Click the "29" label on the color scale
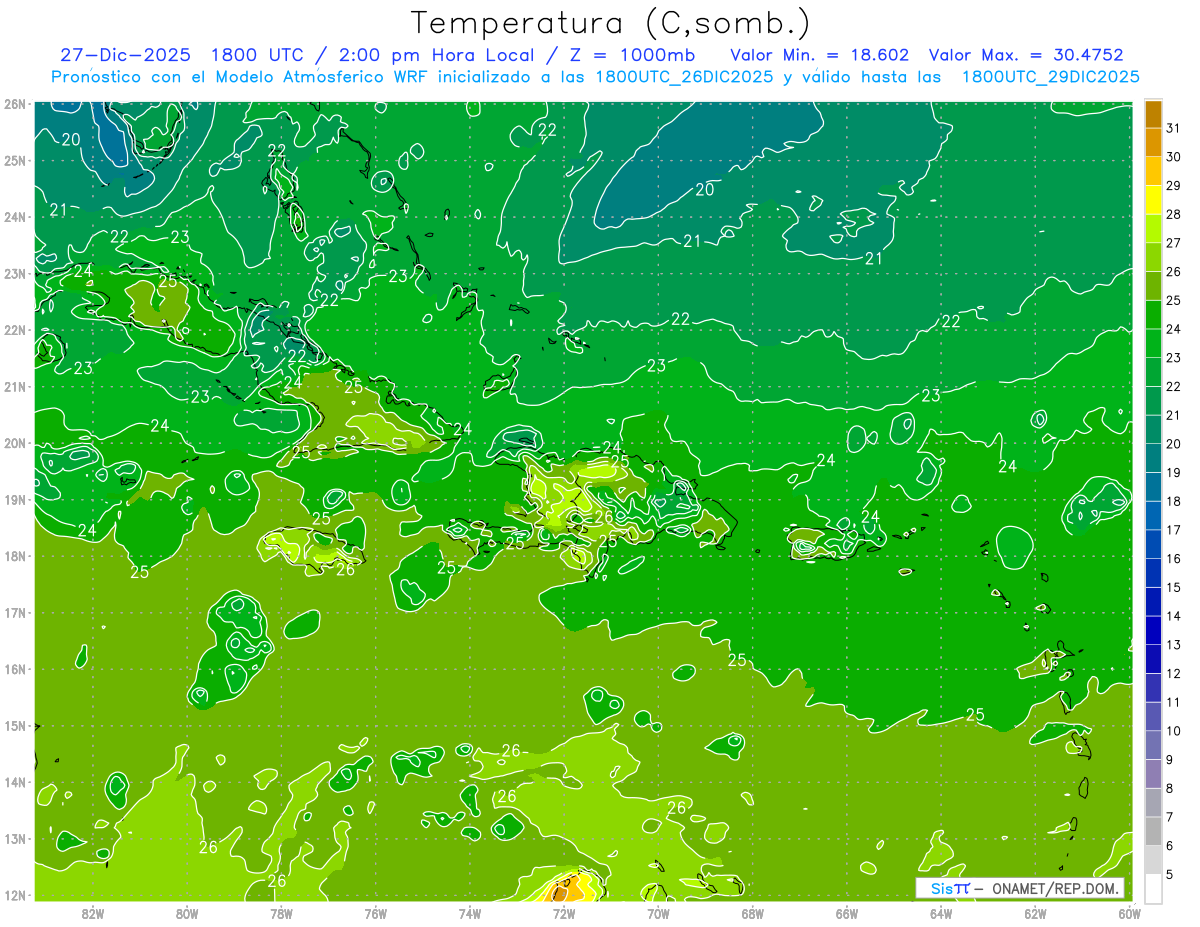The height and width of the screenshot is (927, 1200). (x=1173, y=186)
